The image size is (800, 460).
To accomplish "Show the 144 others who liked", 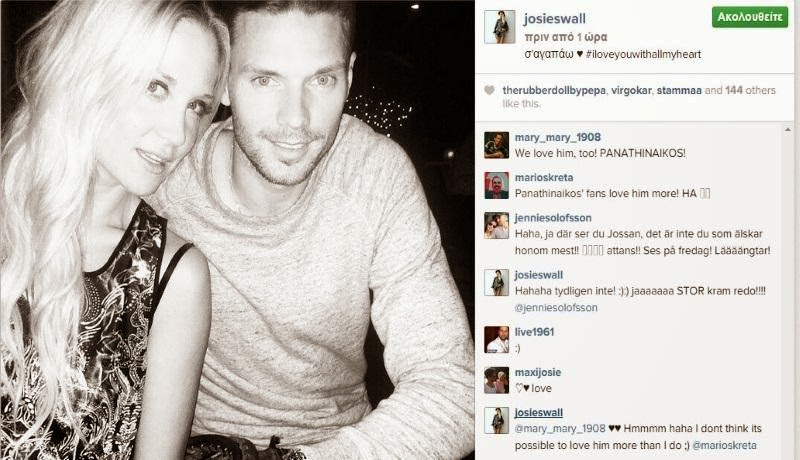I will (750, 90).
